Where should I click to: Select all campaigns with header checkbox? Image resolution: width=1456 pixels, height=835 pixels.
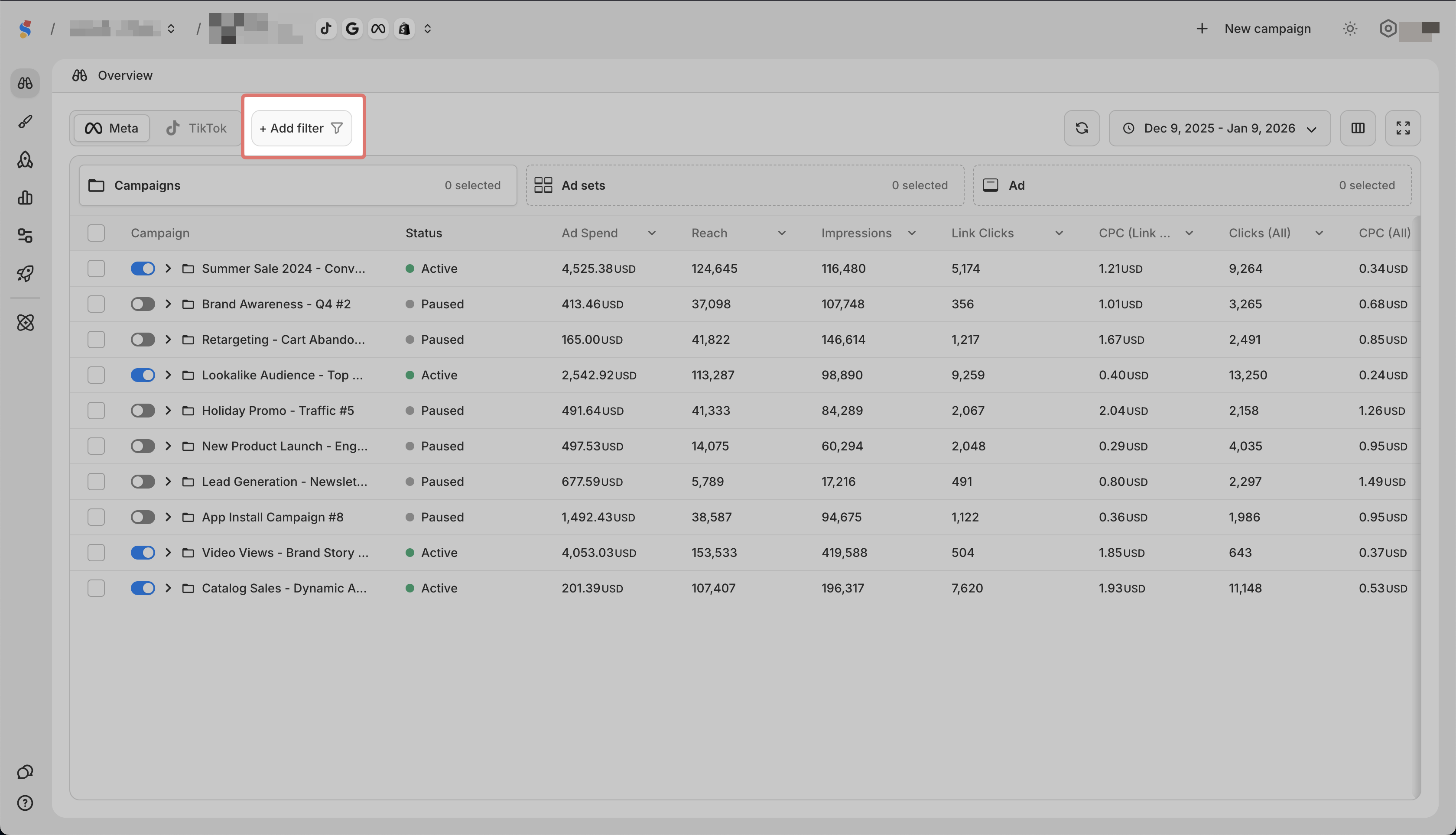(x=96, y=233)
